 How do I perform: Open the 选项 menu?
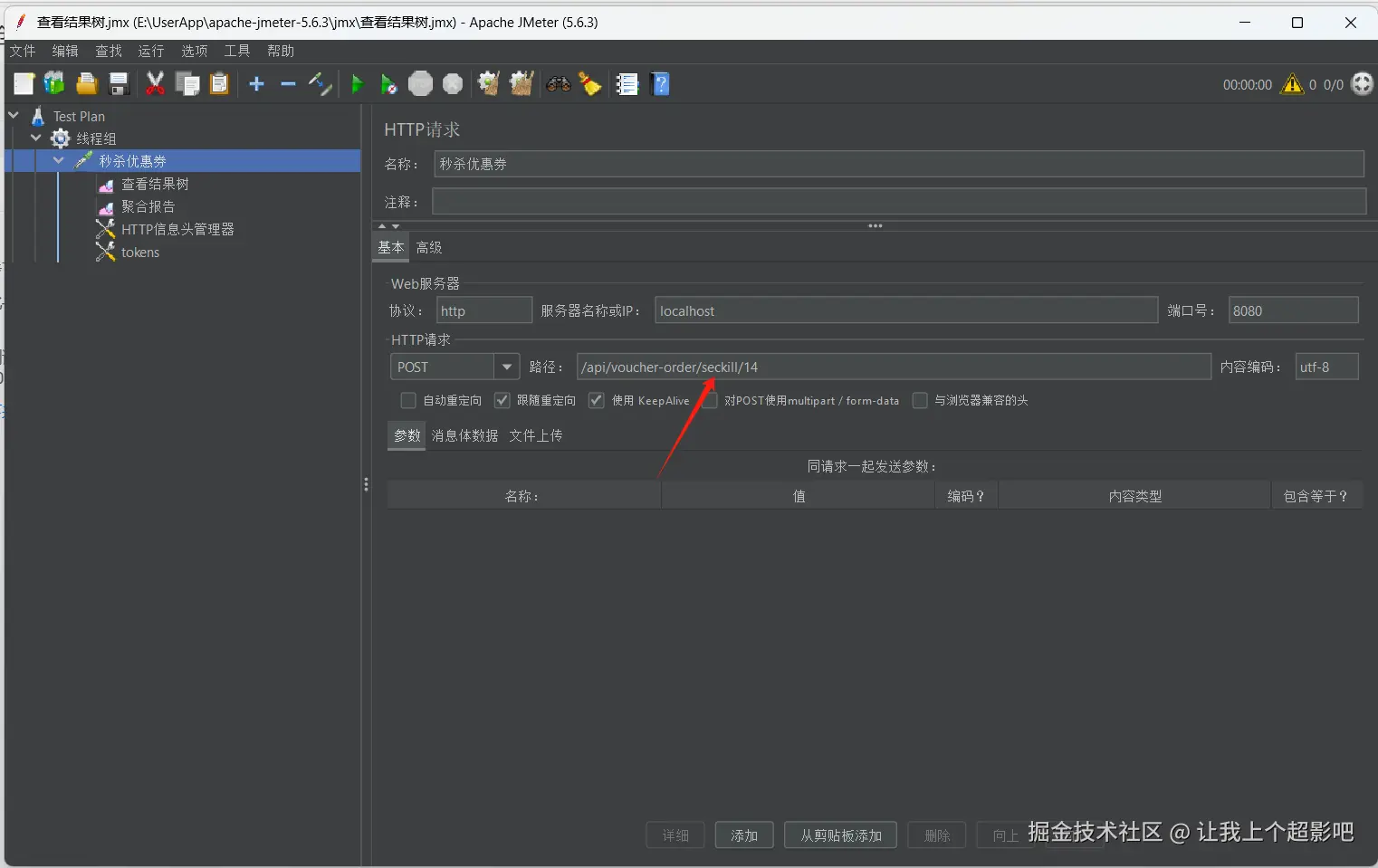(x=195, y=51)
